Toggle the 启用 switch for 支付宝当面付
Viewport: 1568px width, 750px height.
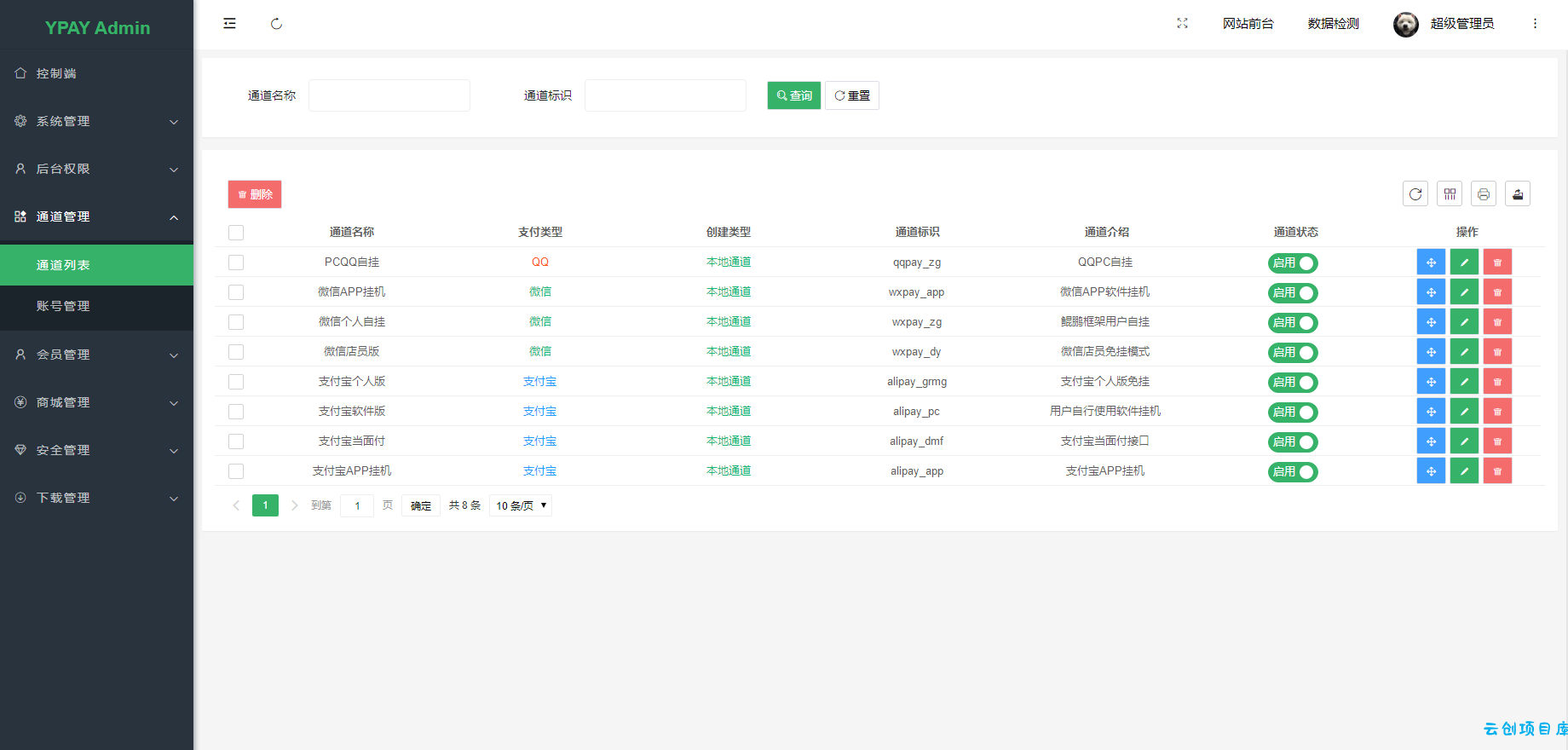[x=1293, y=442]
